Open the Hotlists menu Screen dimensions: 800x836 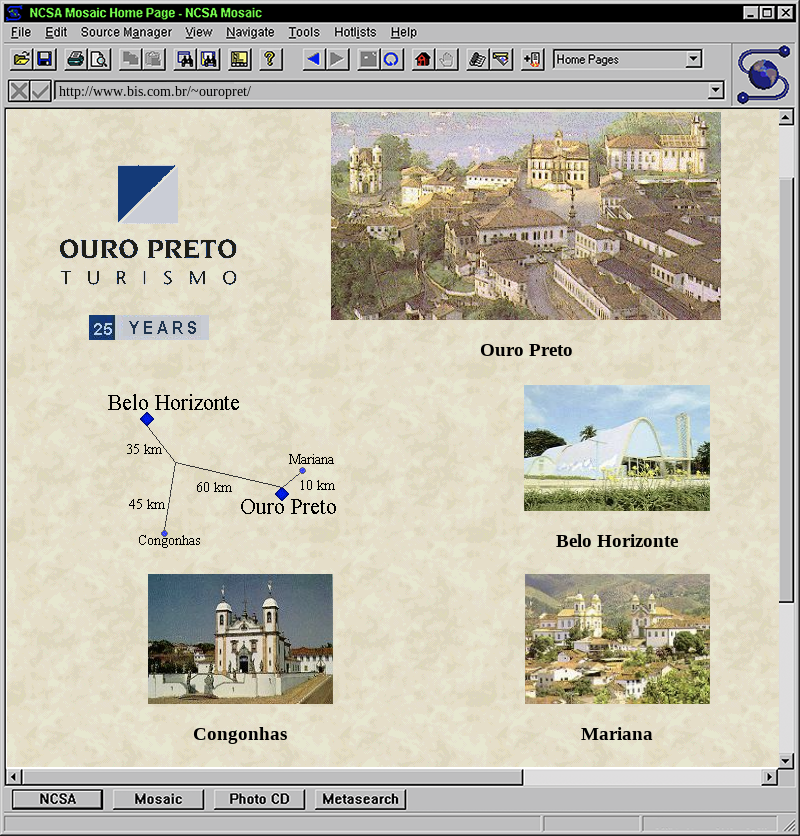click(355, 32)
